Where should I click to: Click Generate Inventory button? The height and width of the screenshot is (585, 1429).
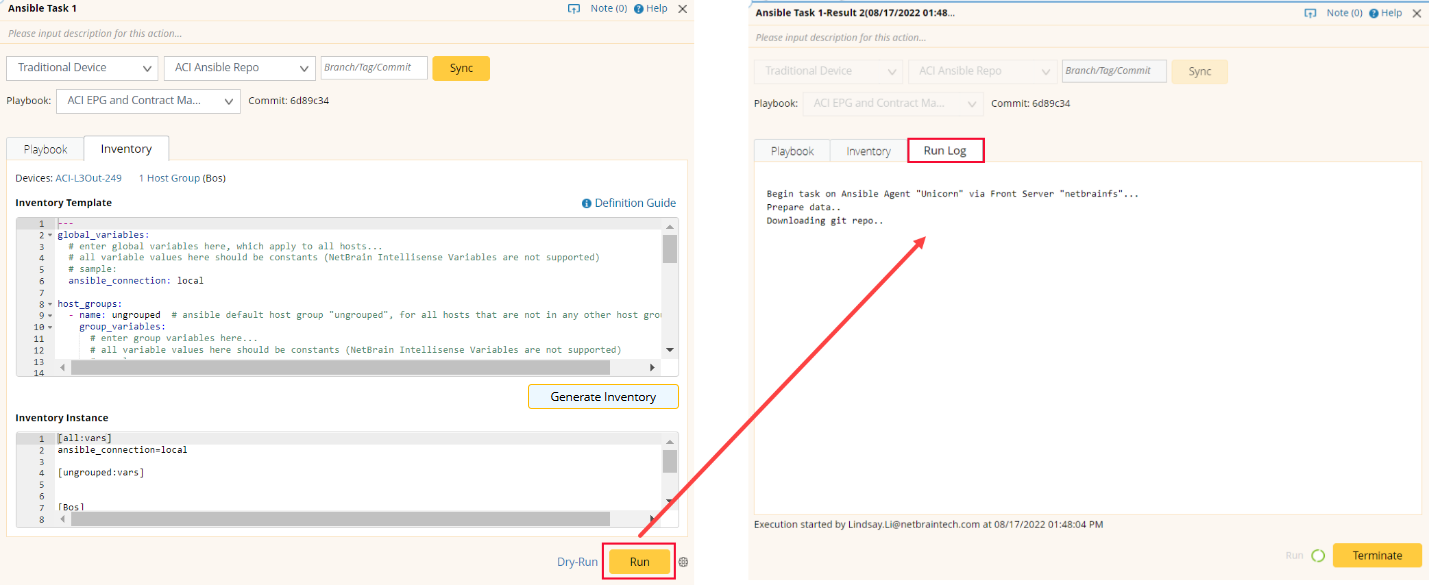coord(603,397)
